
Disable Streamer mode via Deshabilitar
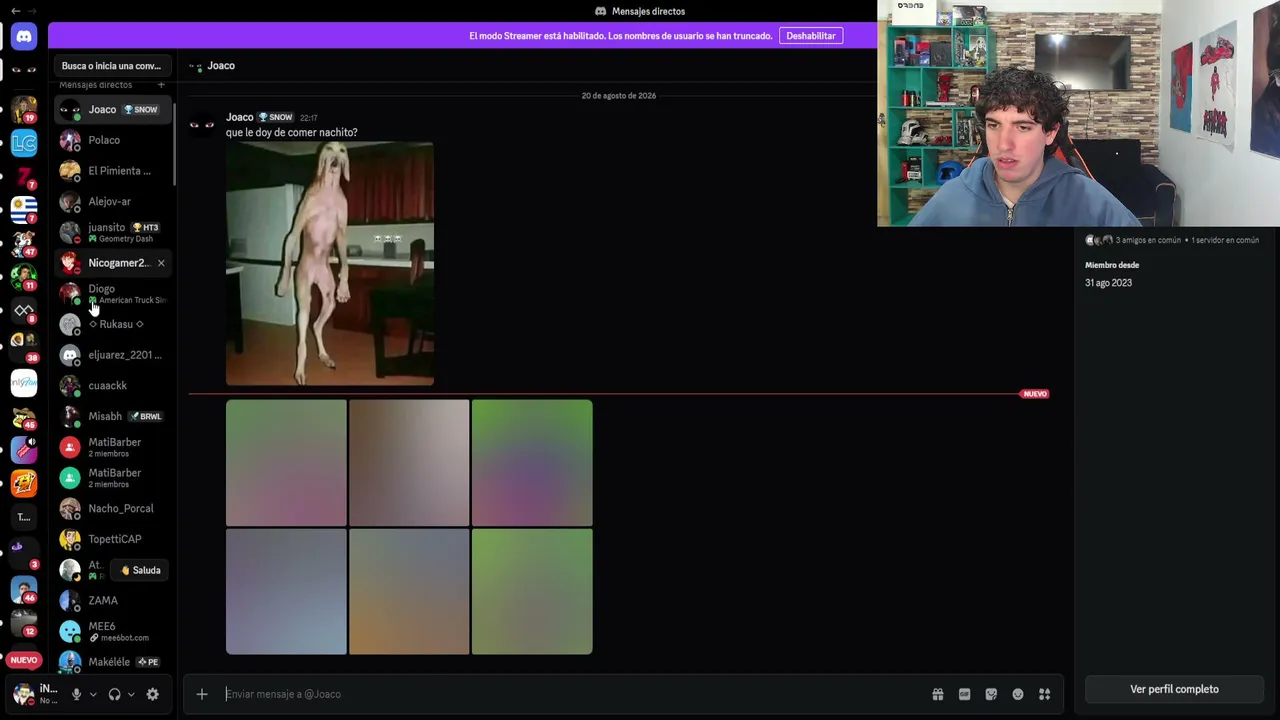click(811, 36)
